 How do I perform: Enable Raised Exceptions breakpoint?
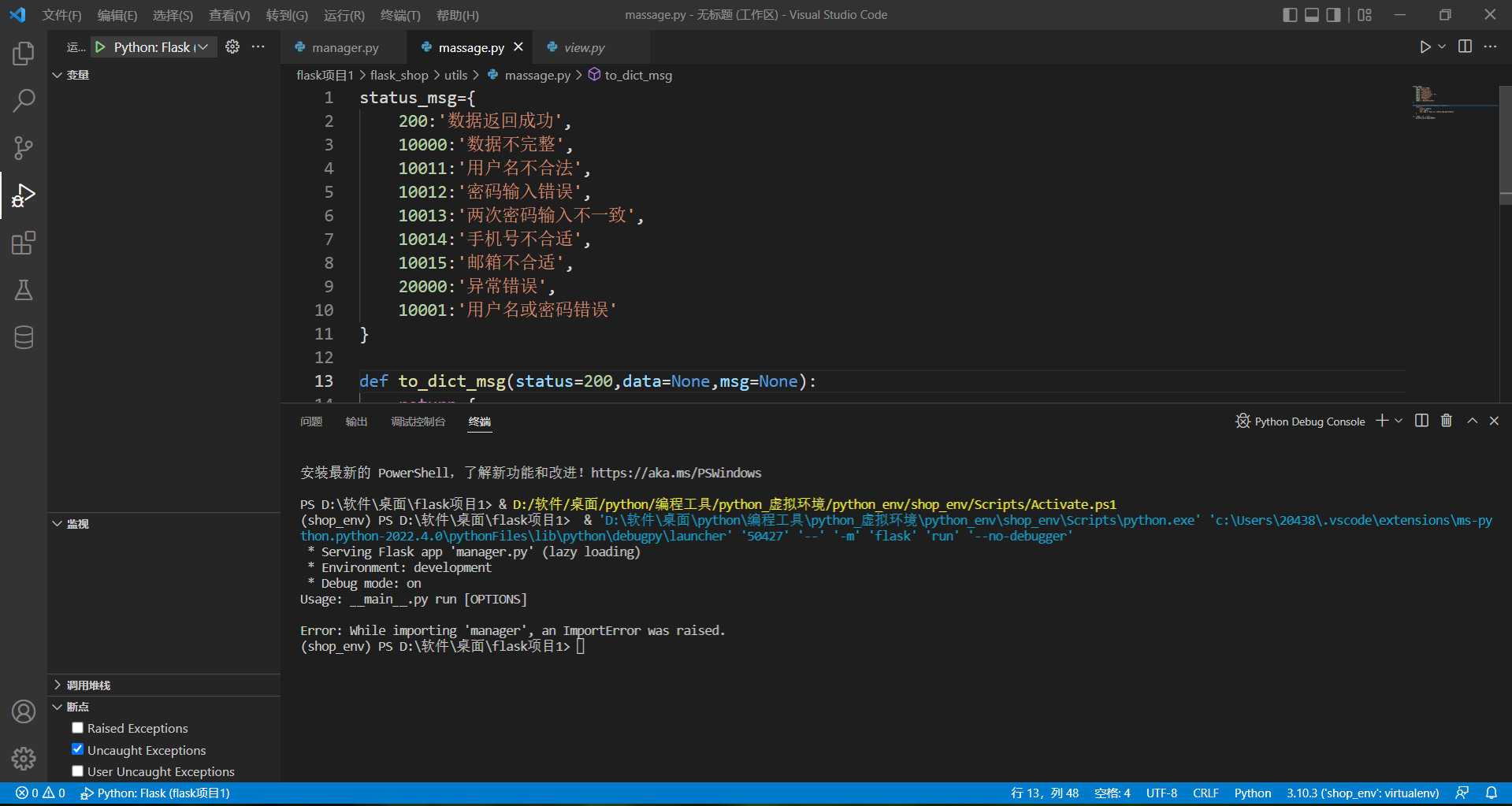coord(77,728)
